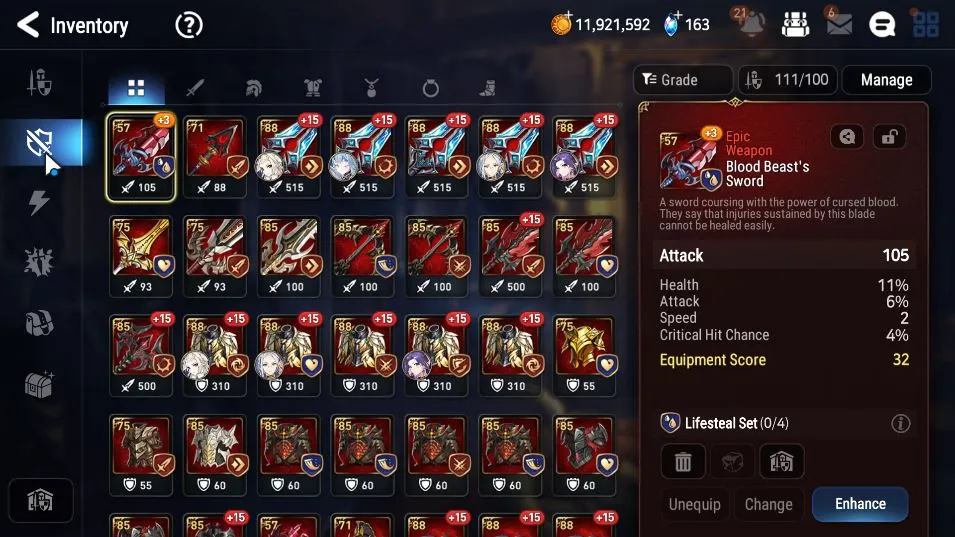955x537 pixels.
Task: Toggle the lock icon on Blood Beast's Sword
Action: click(889, 137)
